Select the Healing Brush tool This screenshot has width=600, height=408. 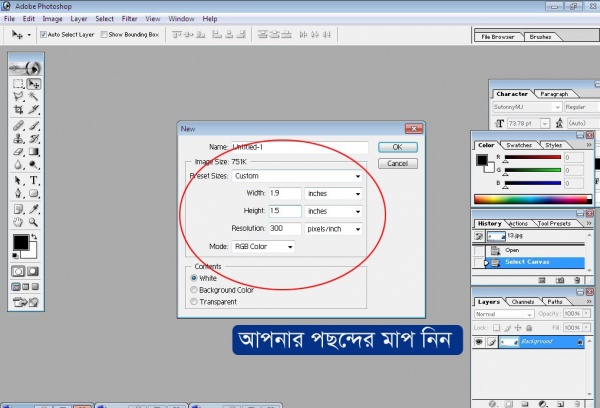18,126
